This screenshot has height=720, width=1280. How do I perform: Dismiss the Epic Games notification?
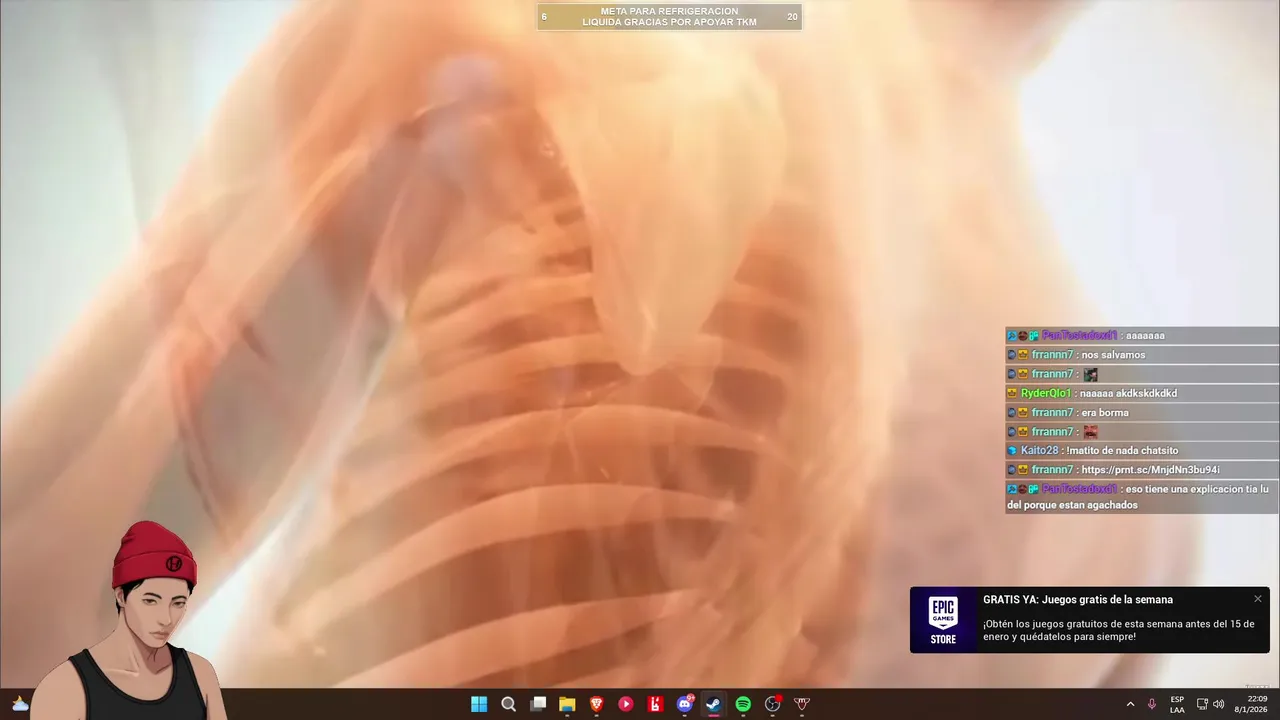(1257, 599)
